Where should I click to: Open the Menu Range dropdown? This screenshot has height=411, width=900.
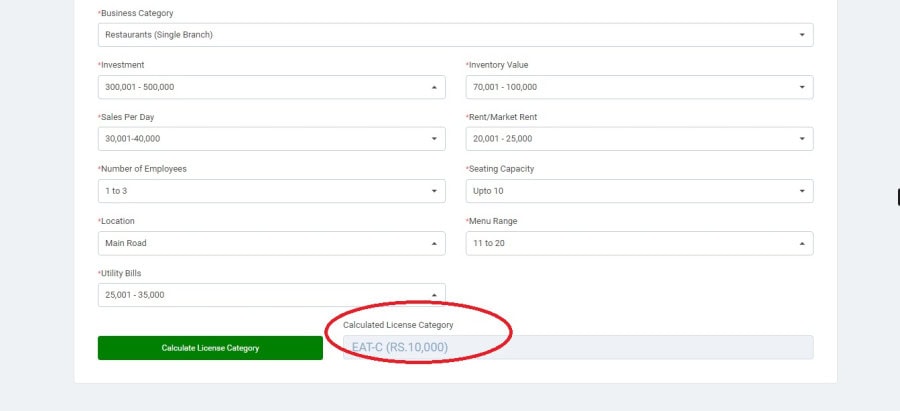[x=638, y=243]
